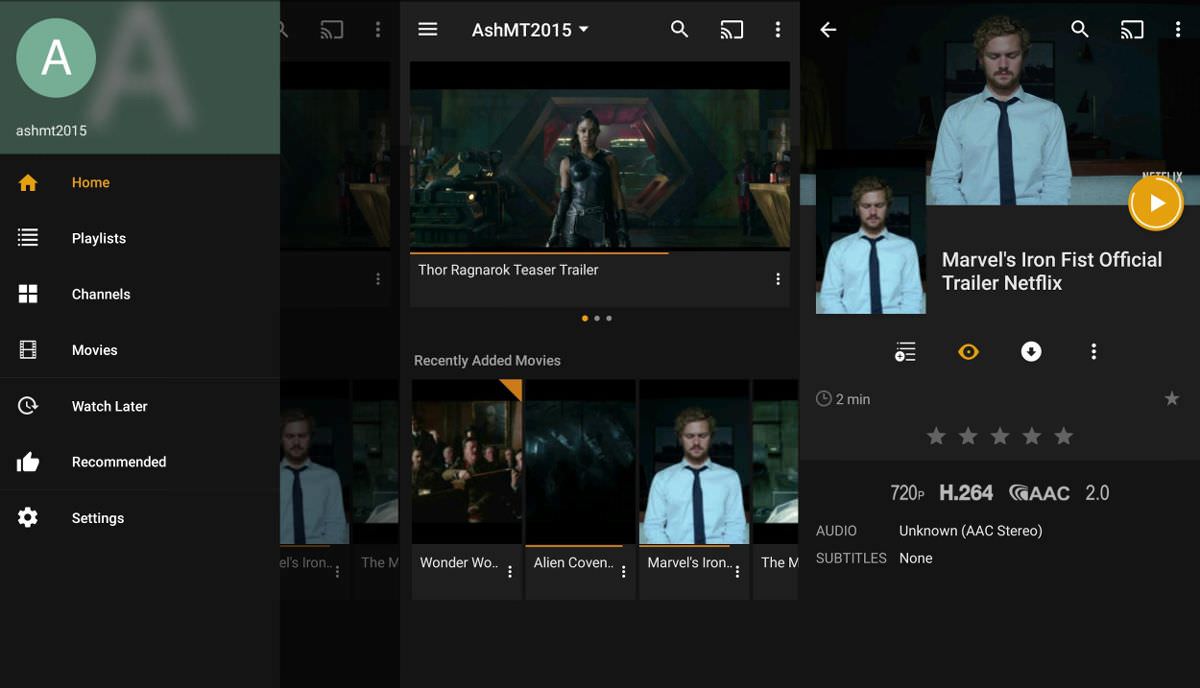Image resolution: width=1200 pixels, height=688 pixels.
Task: Click the Recently Added Movies heading
Action: 487,361
